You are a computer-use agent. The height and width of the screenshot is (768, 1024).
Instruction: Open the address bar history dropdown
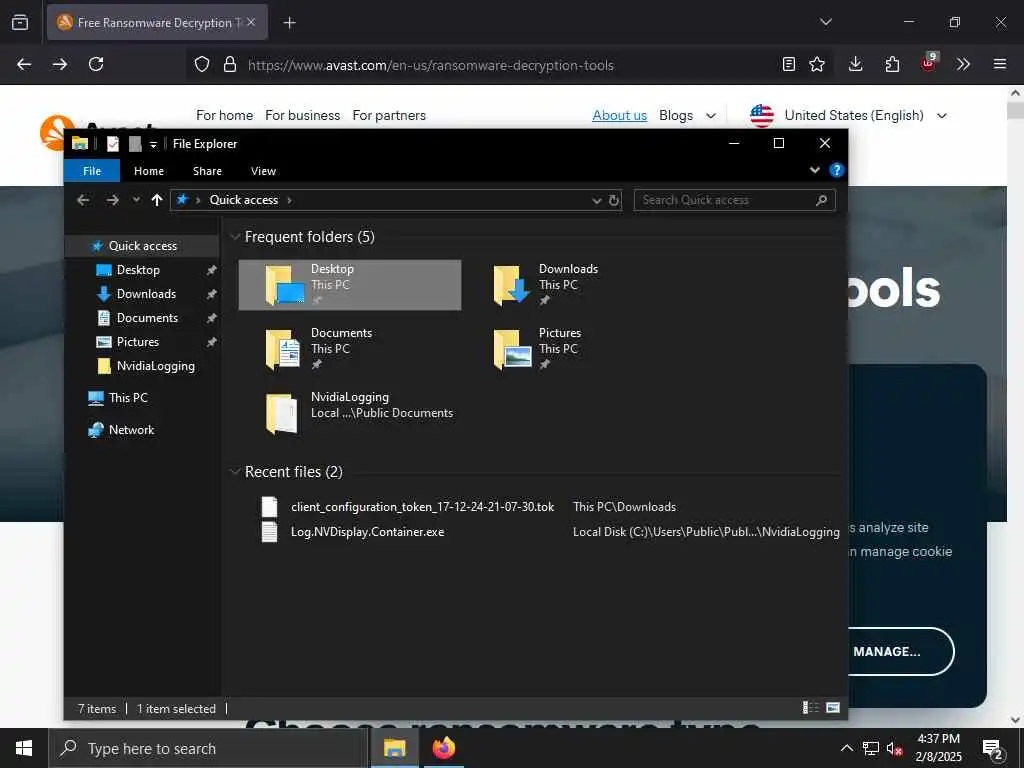point(596,200)
